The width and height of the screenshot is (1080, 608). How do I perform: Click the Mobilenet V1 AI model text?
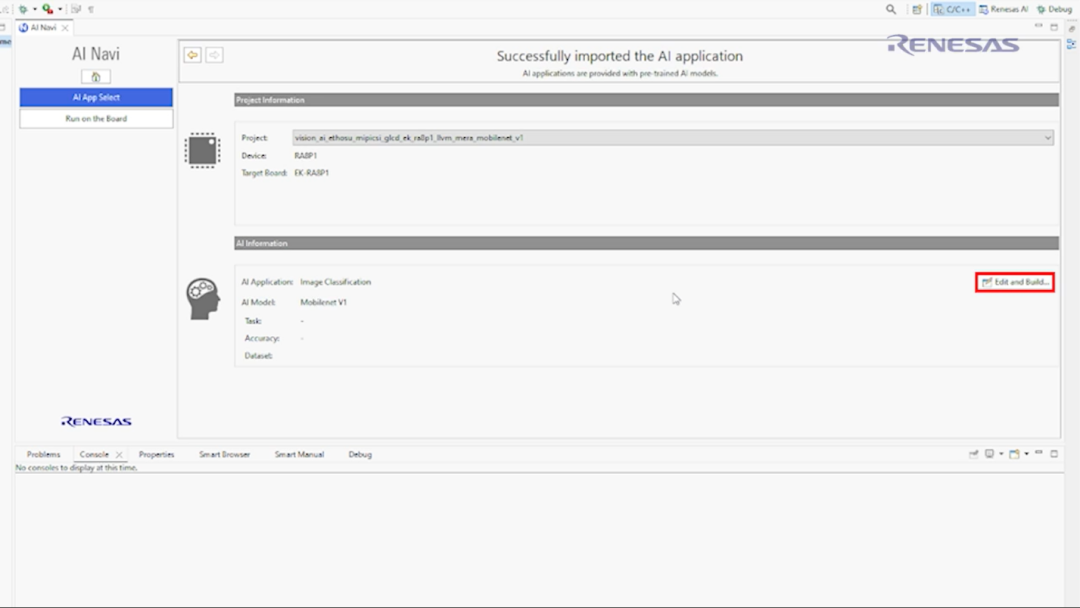pyautogui.click(x=323, y=302)
